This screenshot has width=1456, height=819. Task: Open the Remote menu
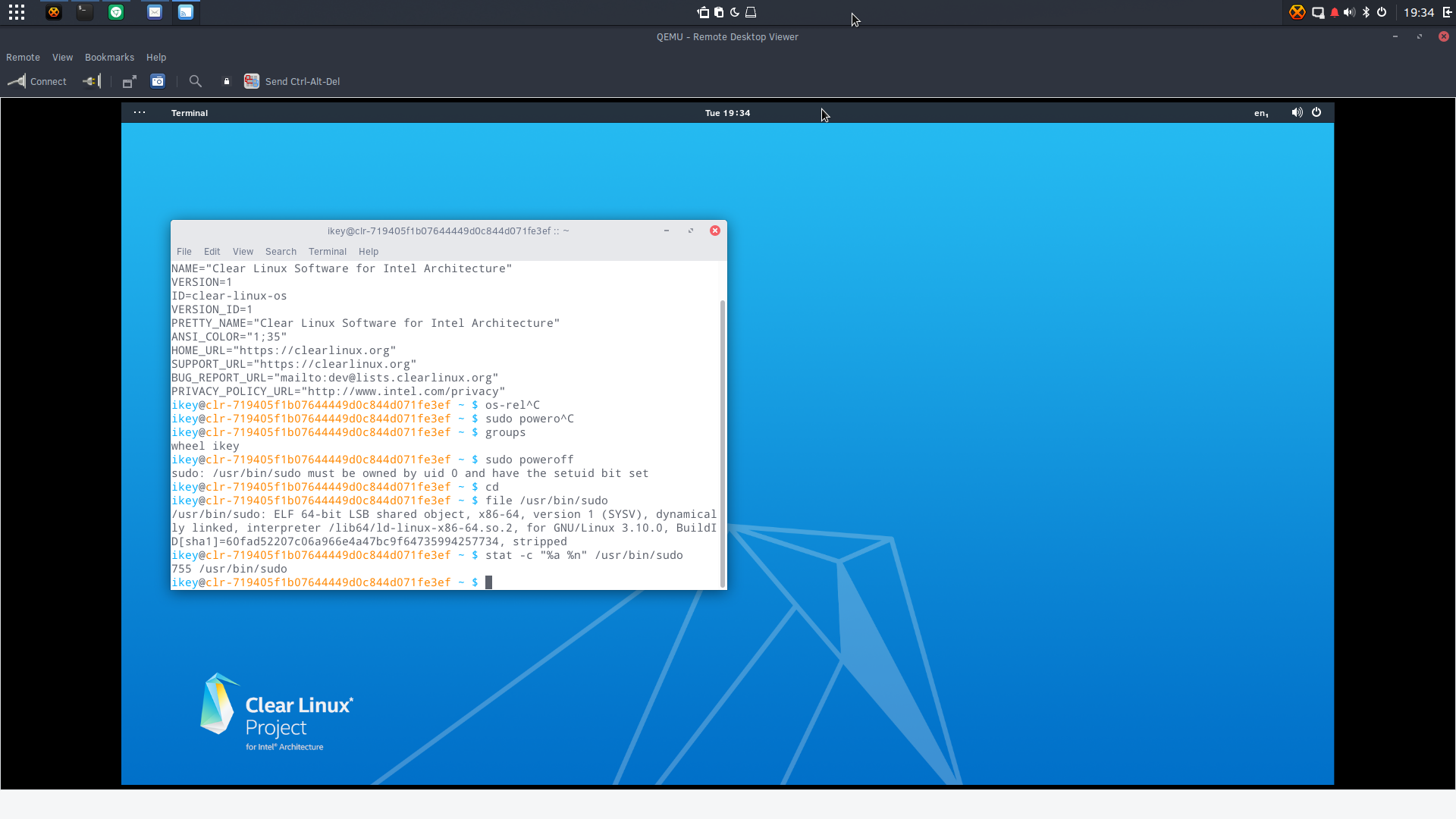[23, 58]
